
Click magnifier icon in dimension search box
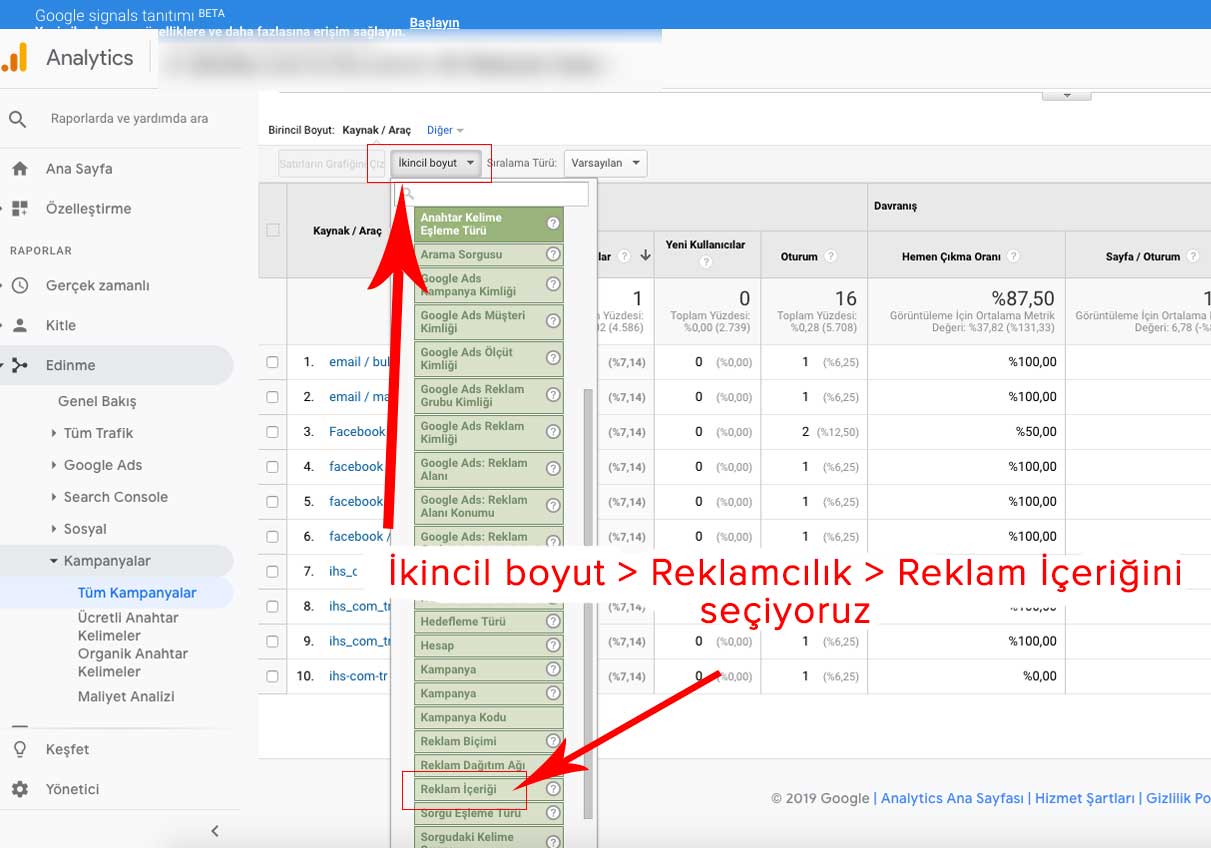pos(408,194)
